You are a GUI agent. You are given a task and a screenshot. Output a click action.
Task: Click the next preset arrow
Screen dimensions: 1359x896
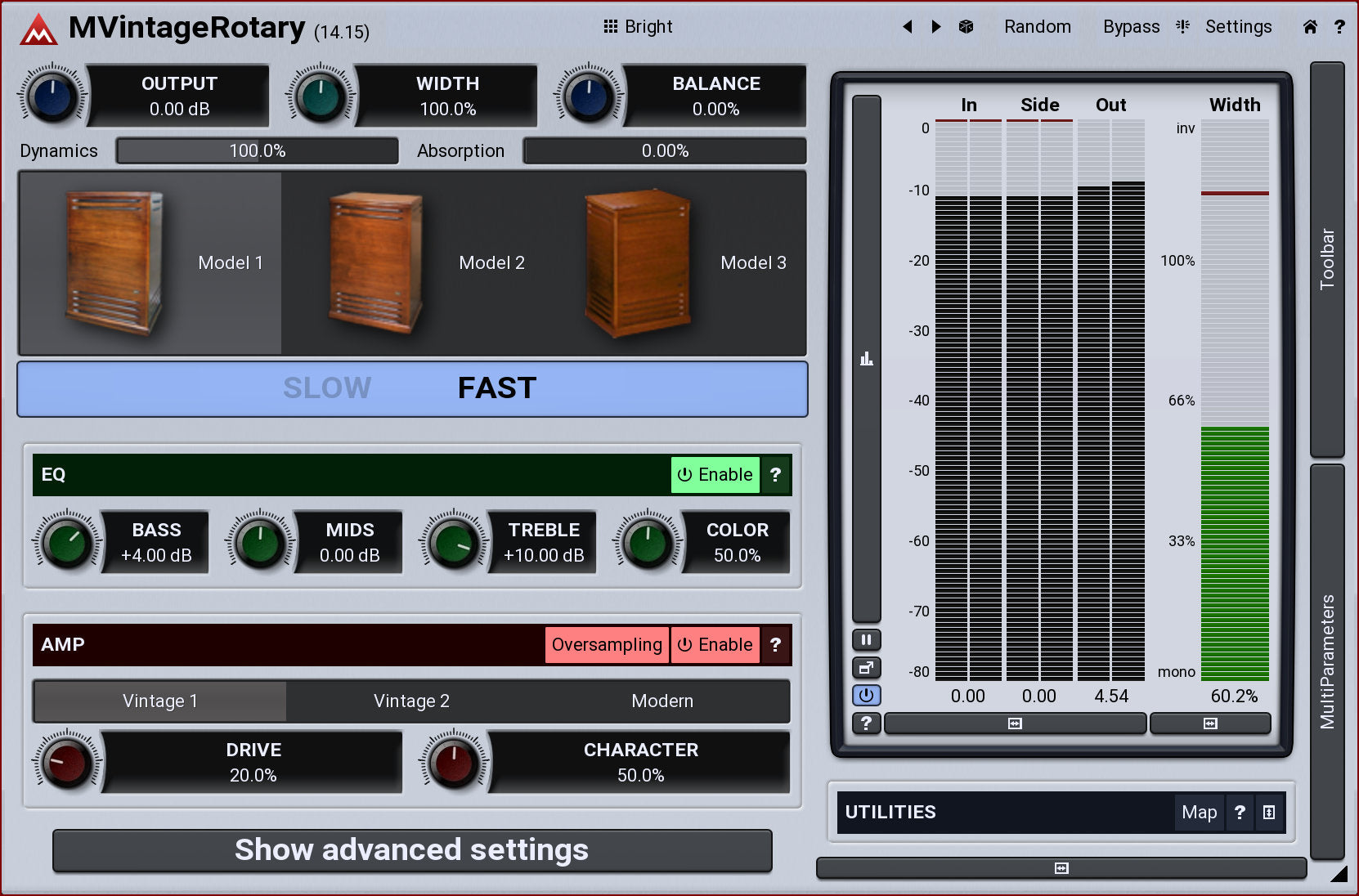[x=936, y=27]
